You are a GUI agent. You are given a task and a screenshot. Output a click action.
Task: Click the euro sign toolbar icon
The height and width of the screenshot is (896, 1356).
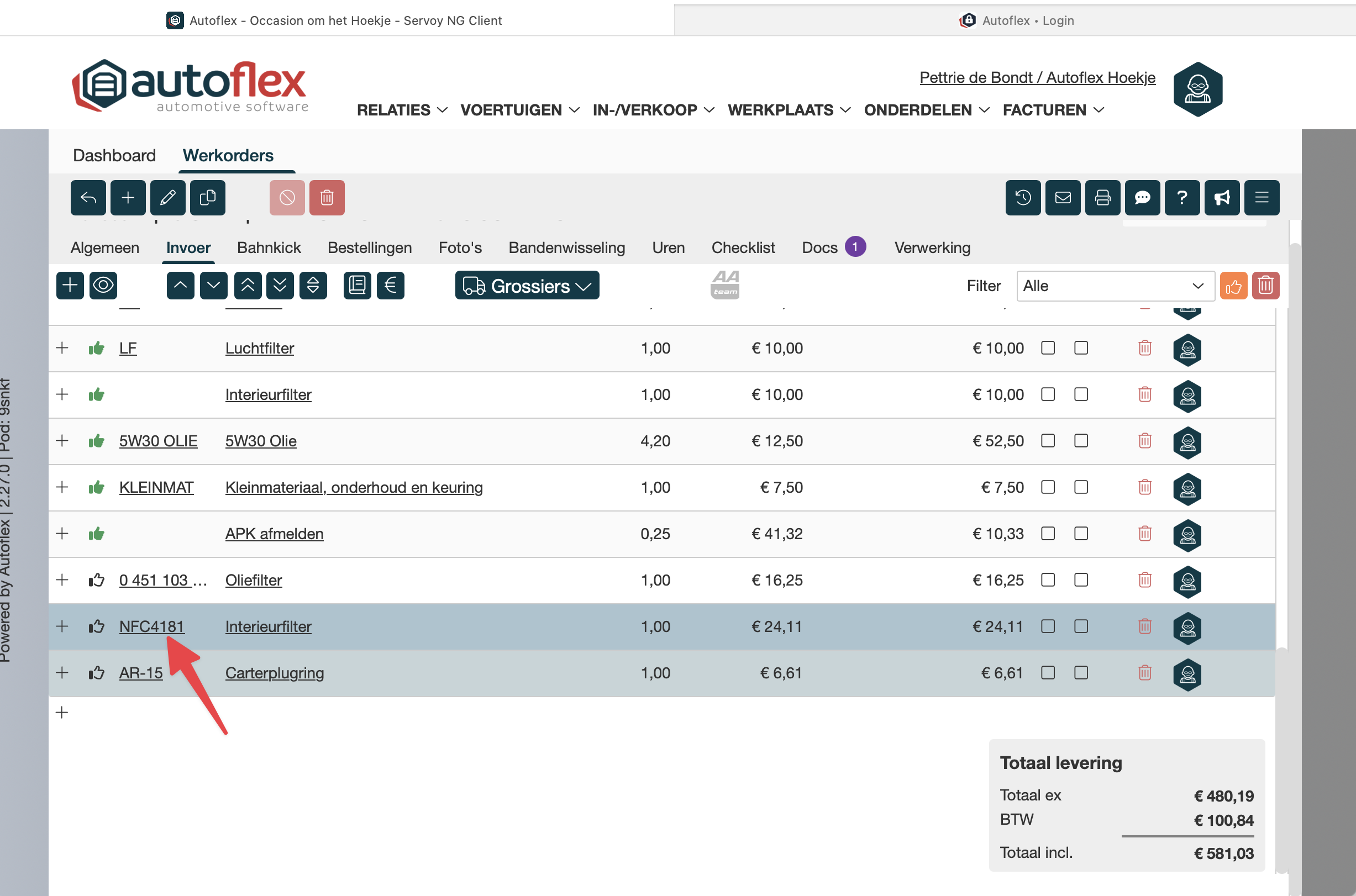(x=390, y=285)
